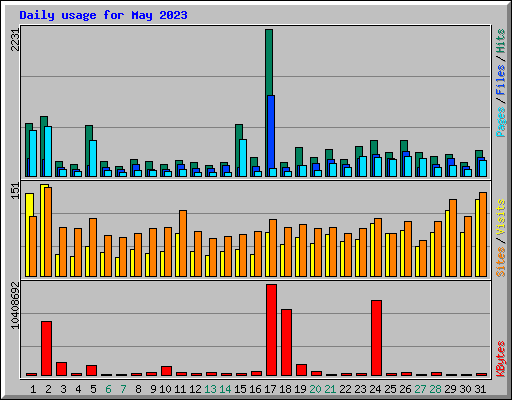This screenshot has height=400, width=512.
Task: Click day label 13 on the x-axis
Action: click(x=210, y=389)
